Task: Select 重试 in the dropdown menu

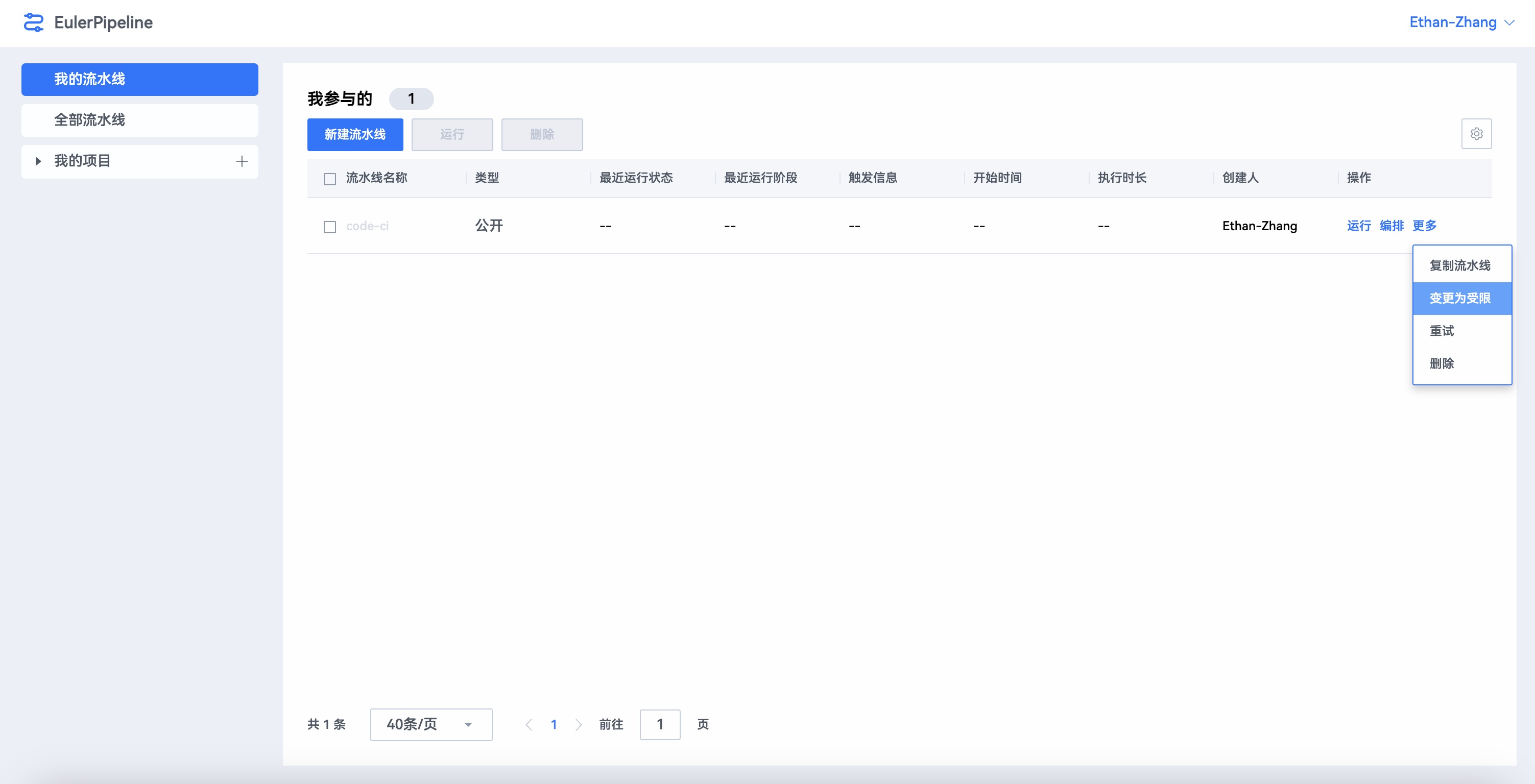Action: click(1442, 331)
